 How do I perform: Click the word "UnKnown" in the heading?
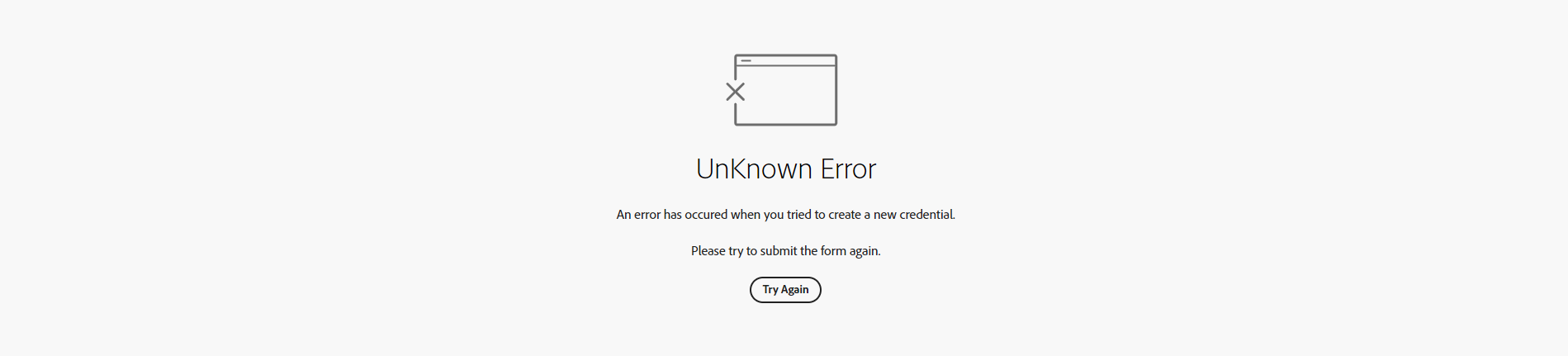click(755, 169)
